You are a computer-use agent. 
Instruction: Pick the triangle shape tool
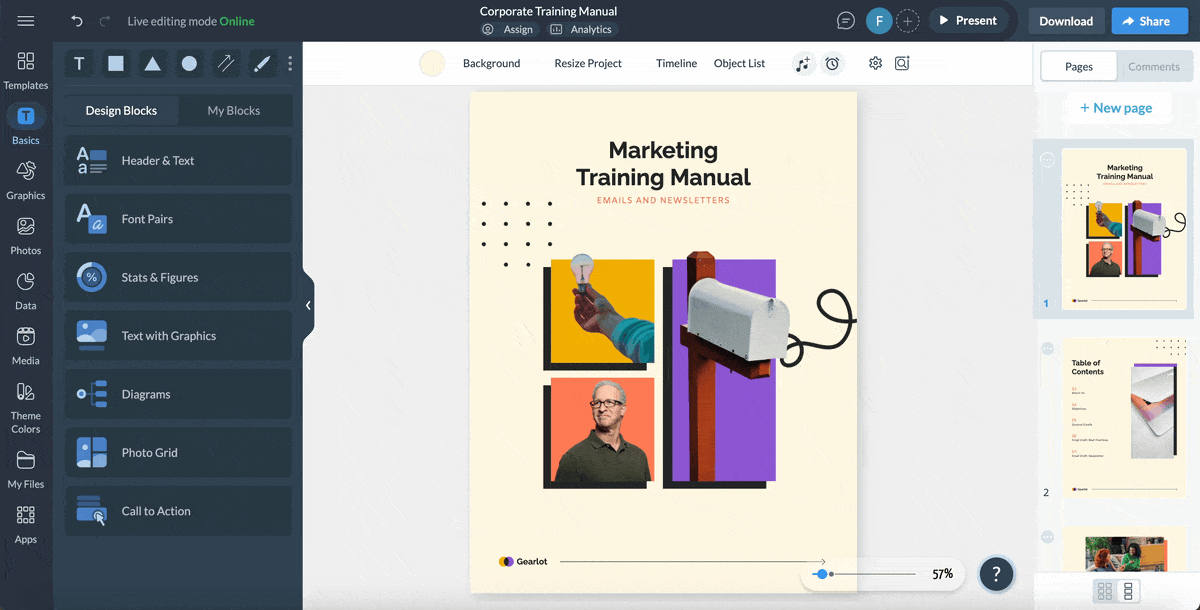tap(152, 64)
